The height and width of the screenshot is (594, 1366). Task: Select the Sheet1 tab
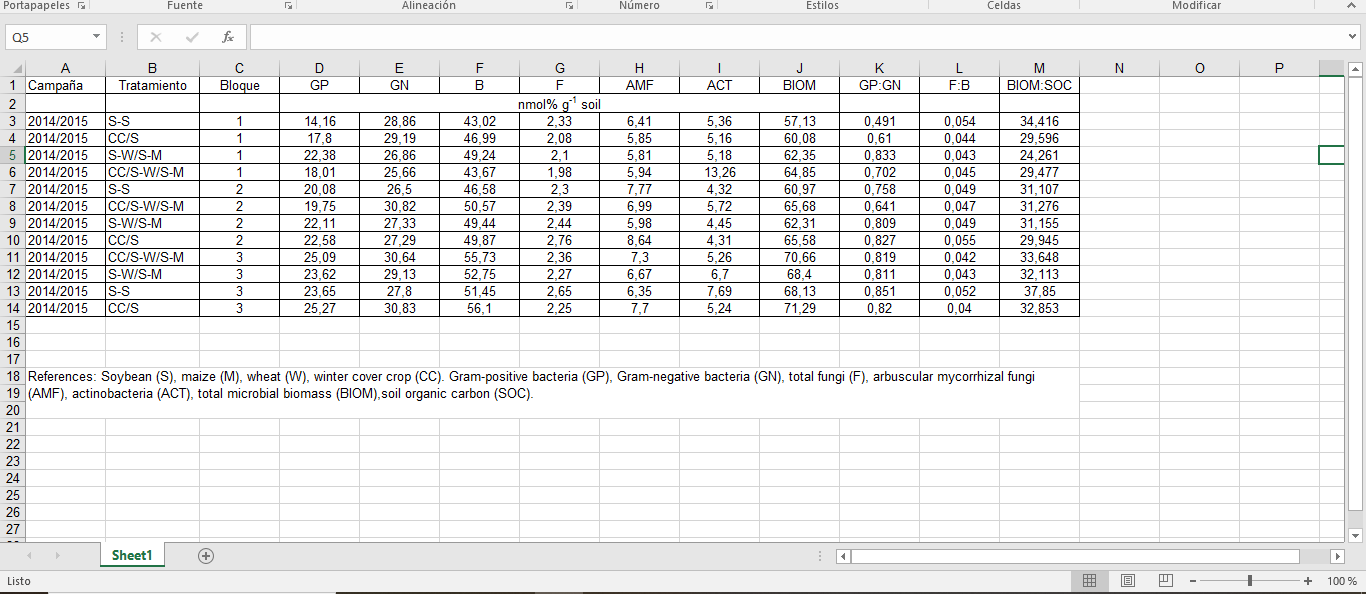pos(132,556)
